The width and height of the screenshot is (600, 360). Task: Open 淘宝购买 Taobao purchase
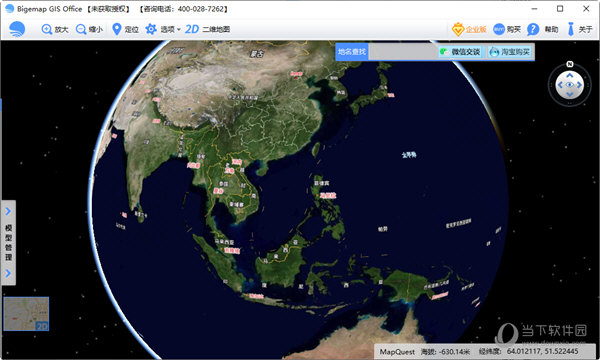click(x=510, y=52)
